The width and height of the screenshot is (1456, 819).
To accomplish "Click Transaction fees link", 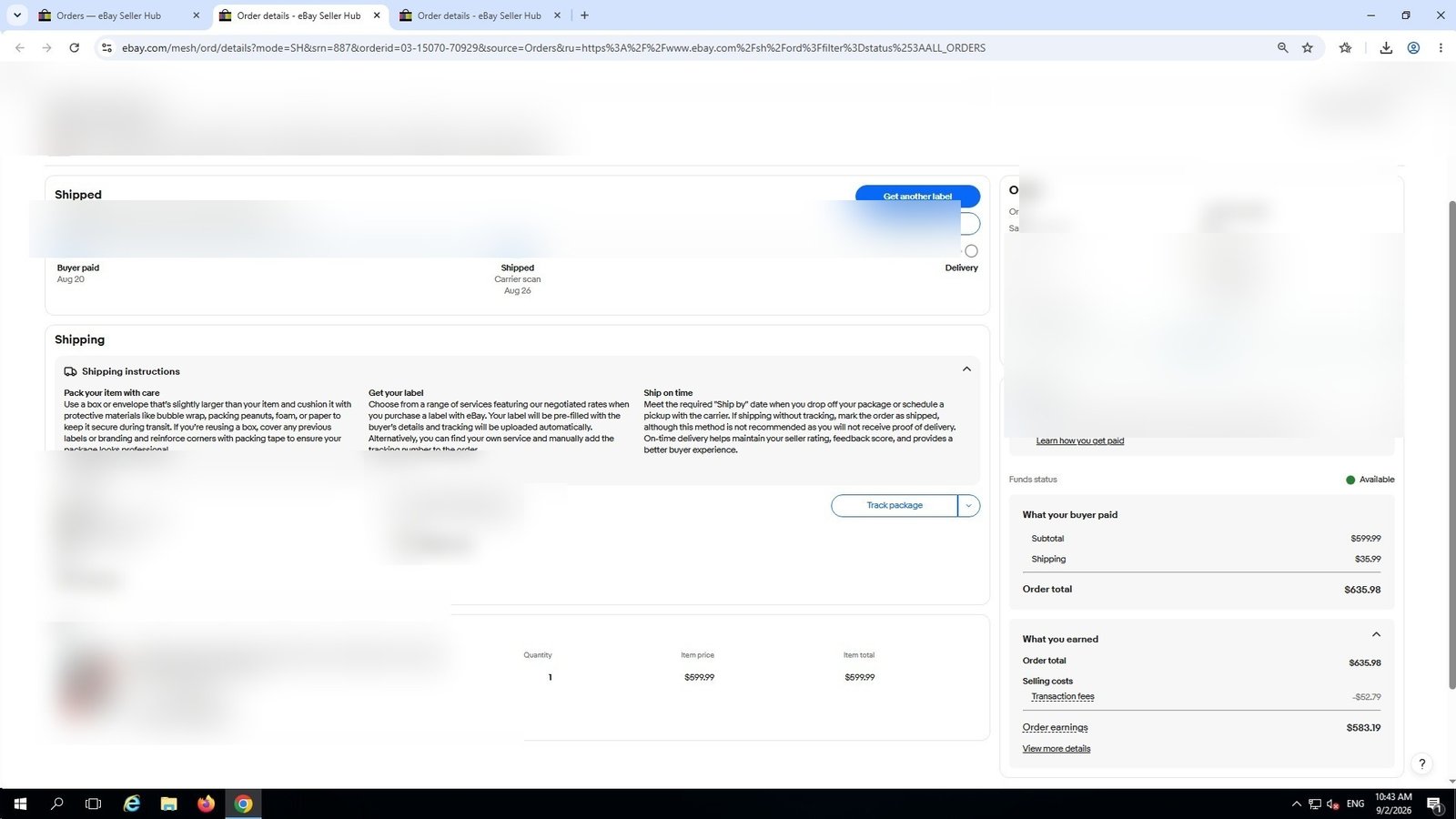I will click(1063, 697).
